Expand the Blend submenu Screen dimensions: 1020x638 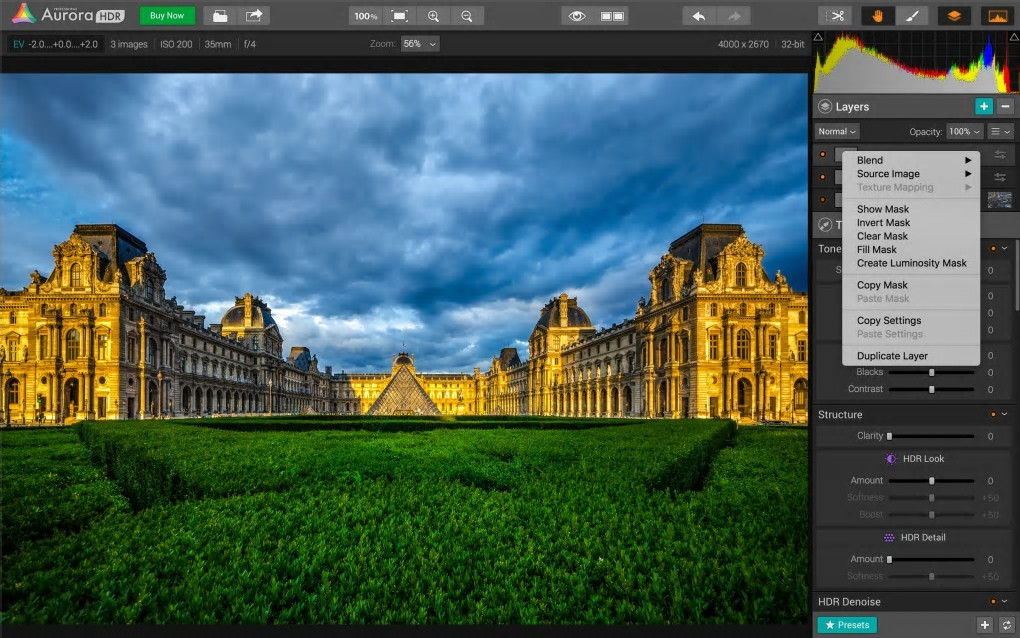coord(911,160)
